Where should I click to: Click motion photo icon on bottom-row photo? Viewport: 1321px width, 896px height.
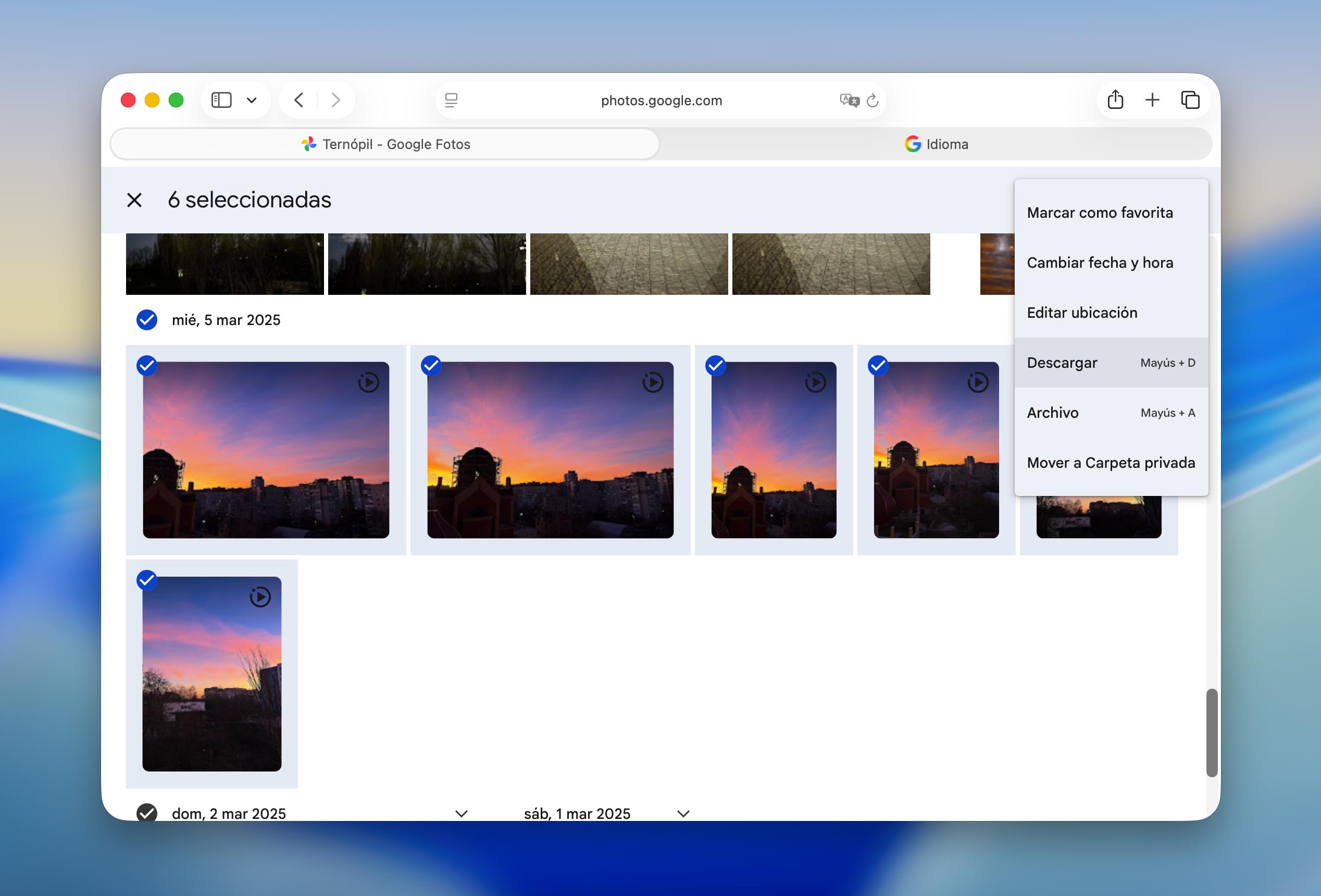point(260,597)
